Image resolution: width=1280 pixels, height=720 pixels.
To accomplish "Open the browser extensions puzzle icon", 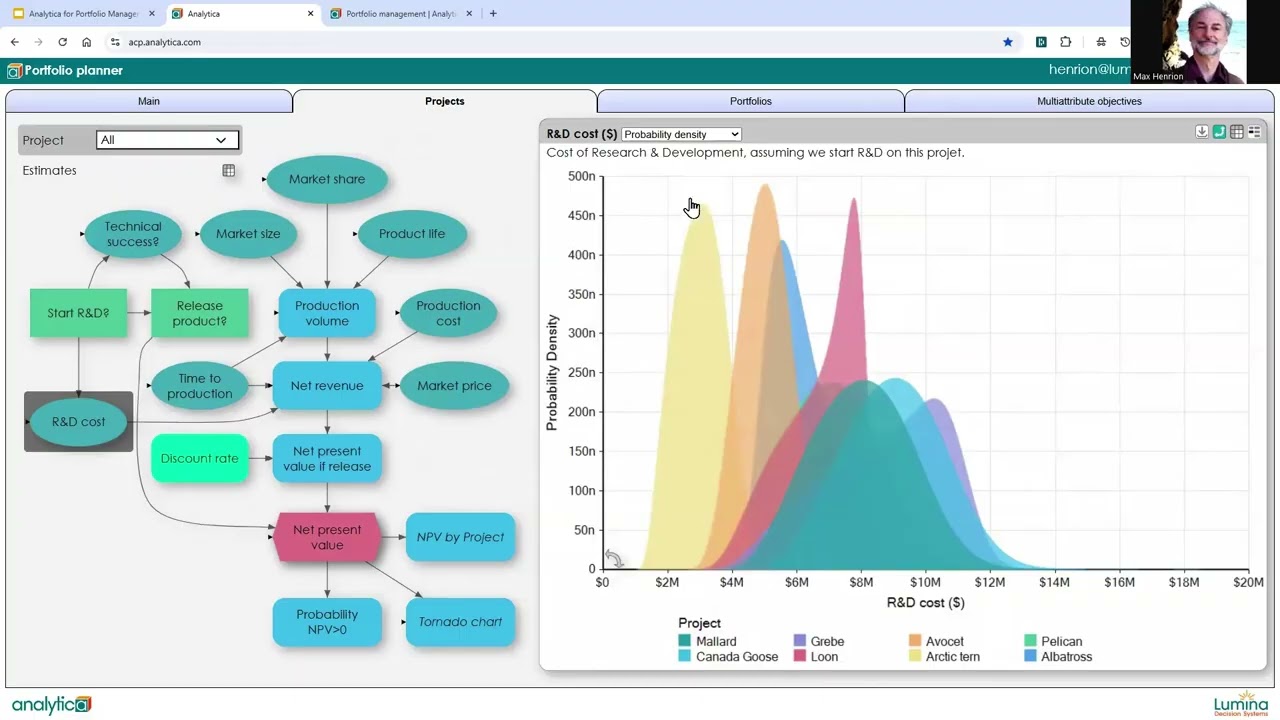I will (x=1065, y=42).
